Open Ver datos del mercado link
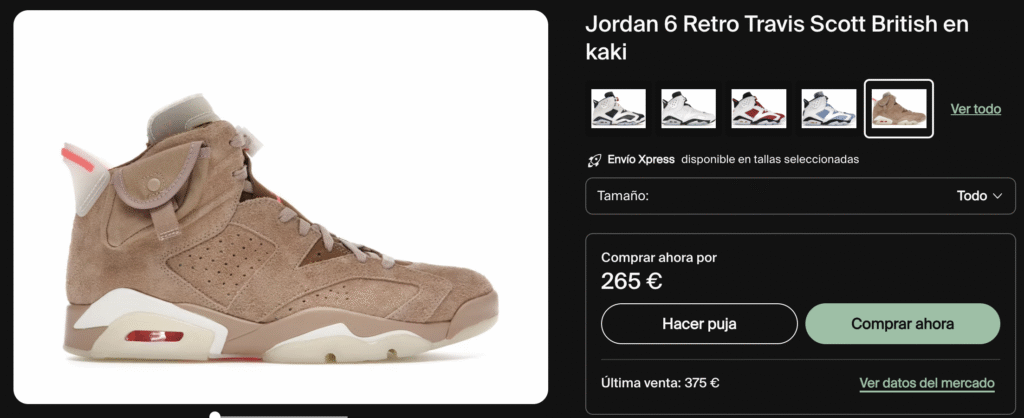This screenshot has height=418, width=1024. click(927, 383)
